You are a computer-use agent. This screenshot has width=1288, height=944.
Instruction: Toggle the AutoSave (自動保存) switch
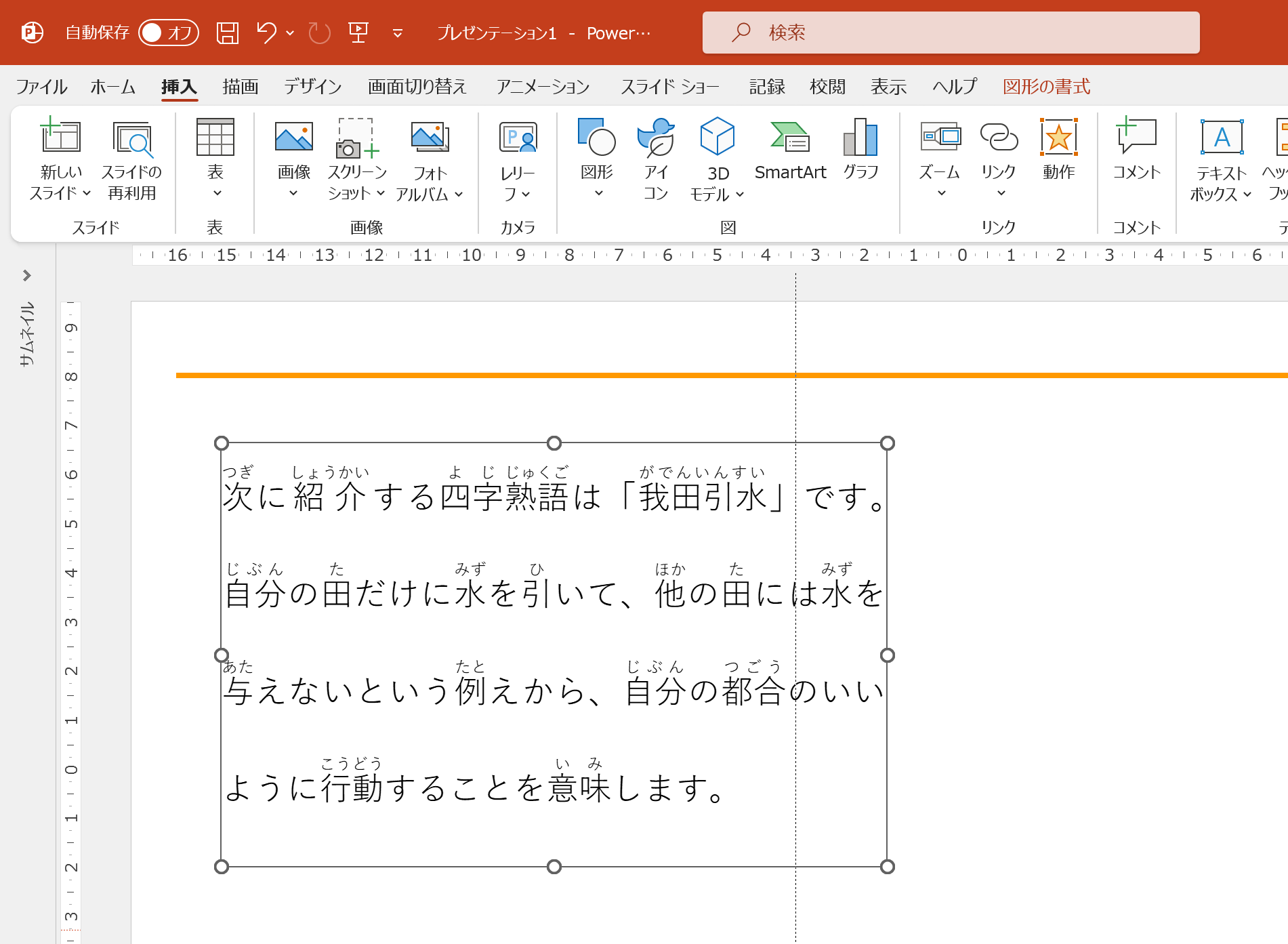[x=168, y=33]
